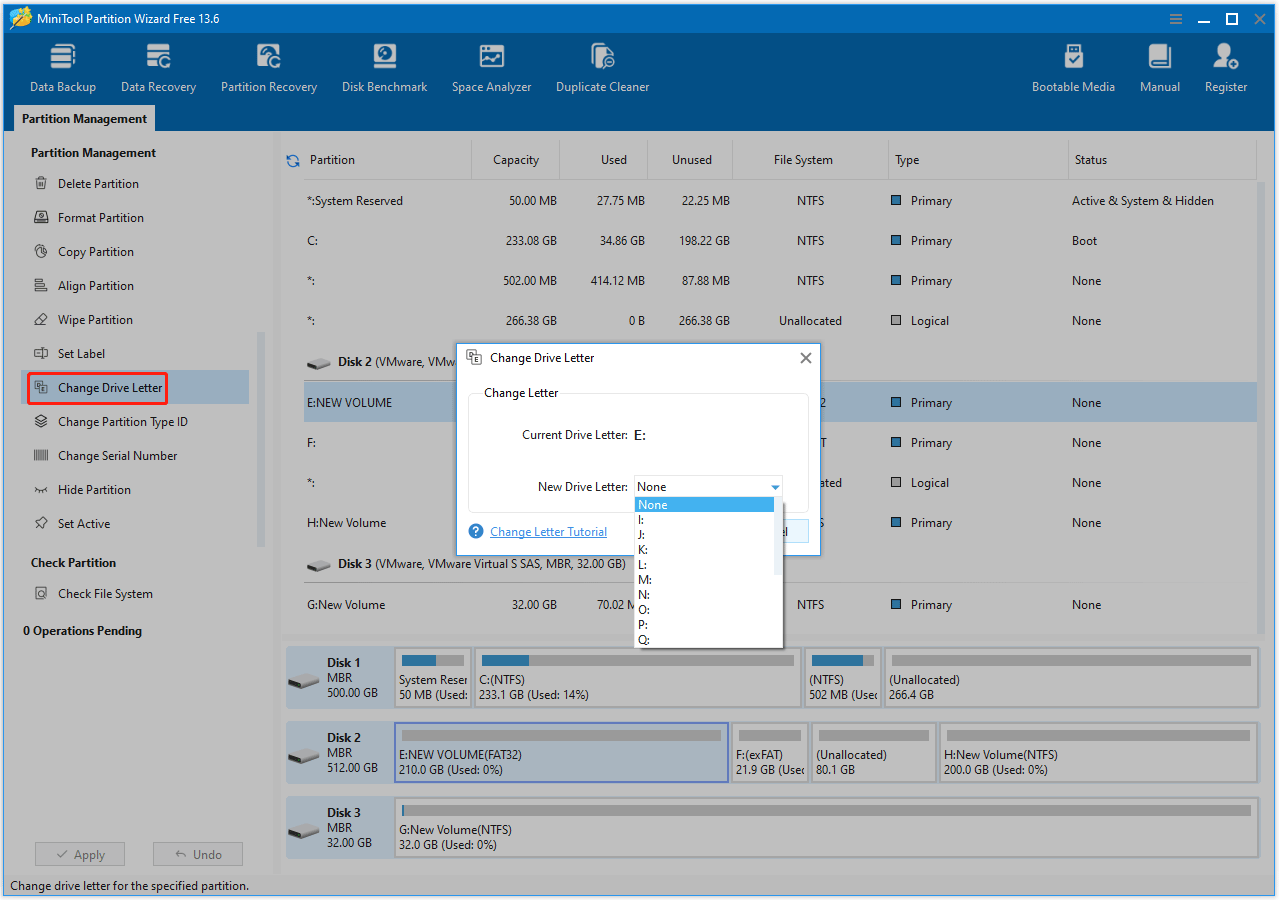Click the Apply button
This screenshot has height=900, width=1279.
80,855
